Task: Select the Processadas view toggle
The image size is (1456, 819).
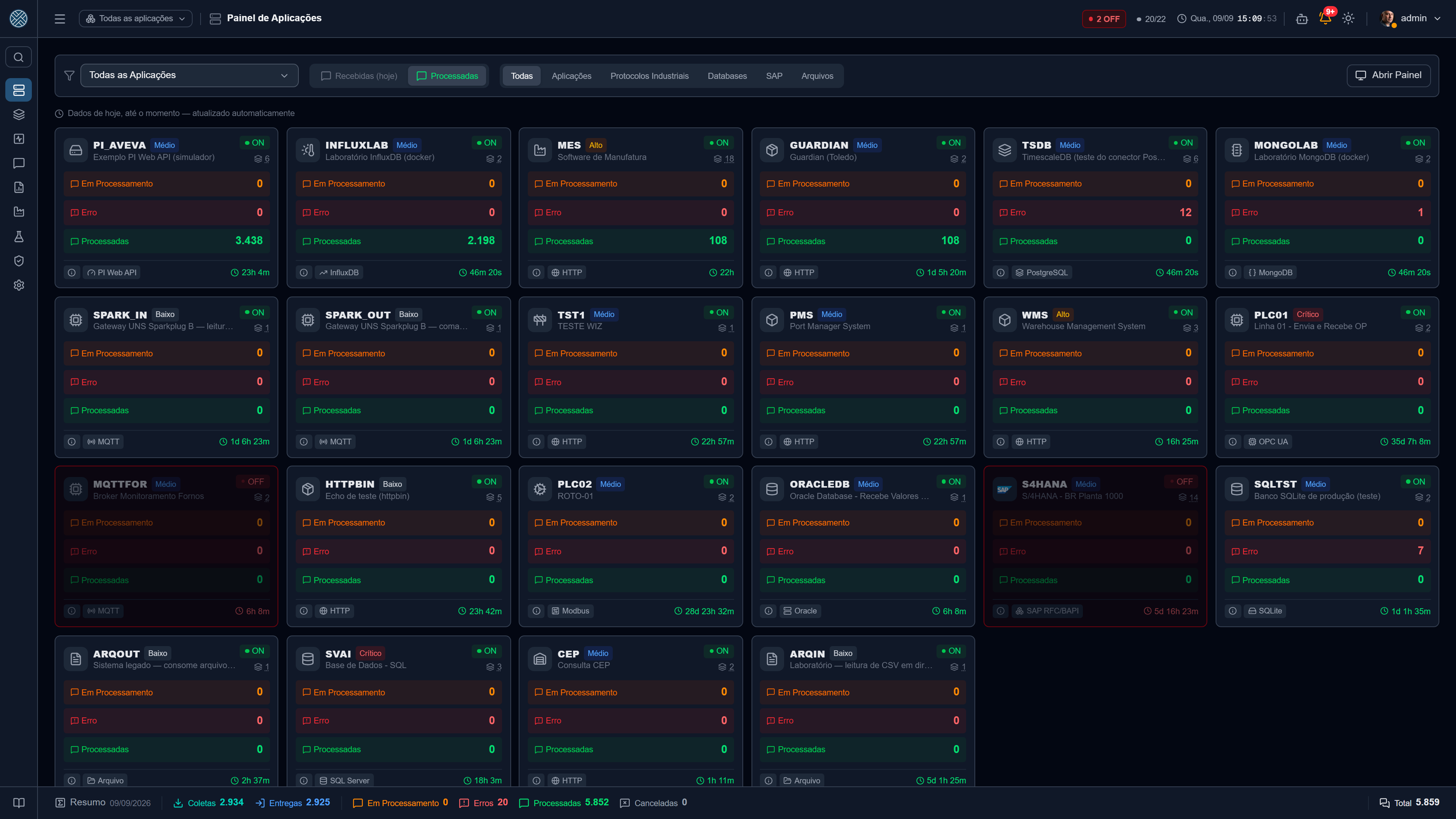Action: click(x=447, y=76)
